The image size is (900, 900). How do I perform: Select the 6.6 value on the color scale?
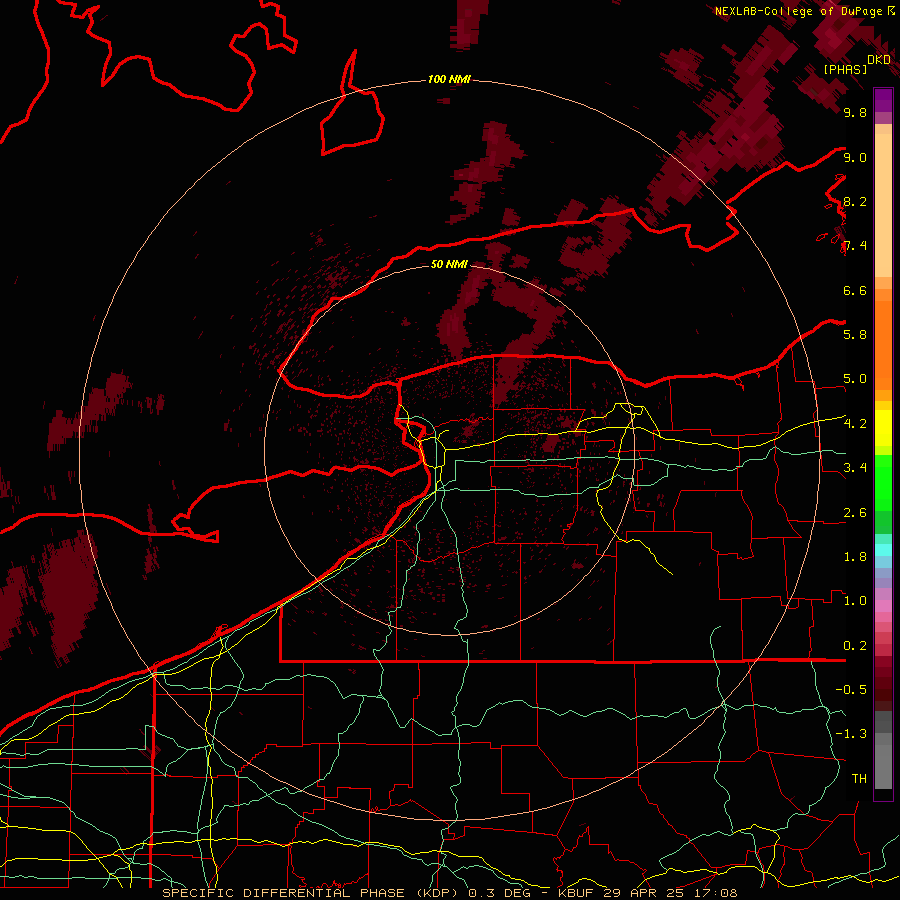coord(855,290)
